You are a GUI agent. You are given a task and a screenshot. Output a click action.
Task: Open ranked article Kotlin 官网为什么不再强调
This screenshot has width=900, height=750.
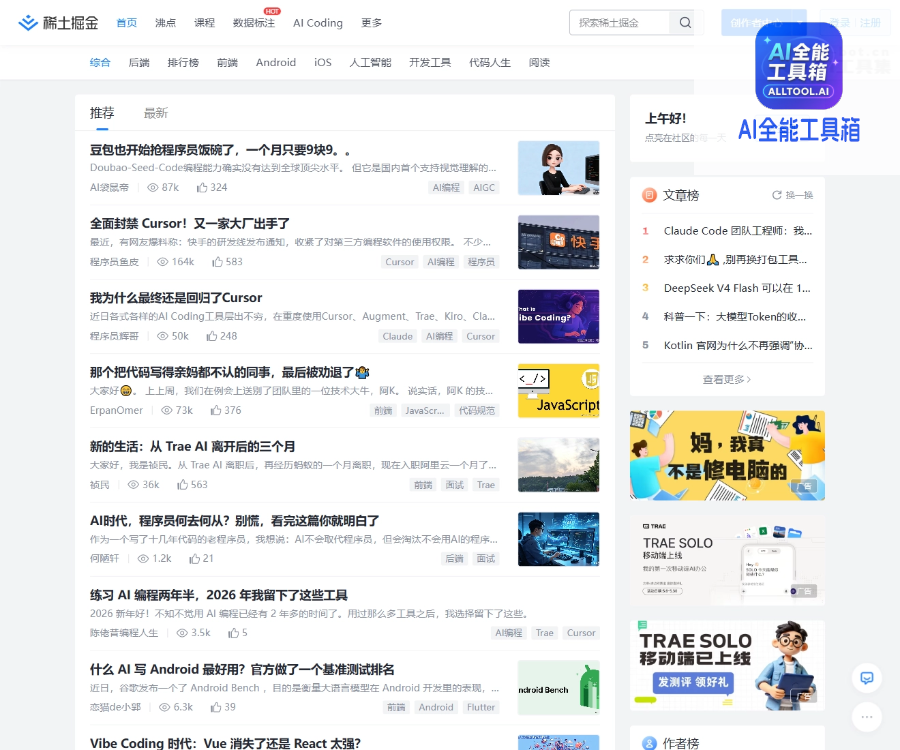[x=738, y=345]
